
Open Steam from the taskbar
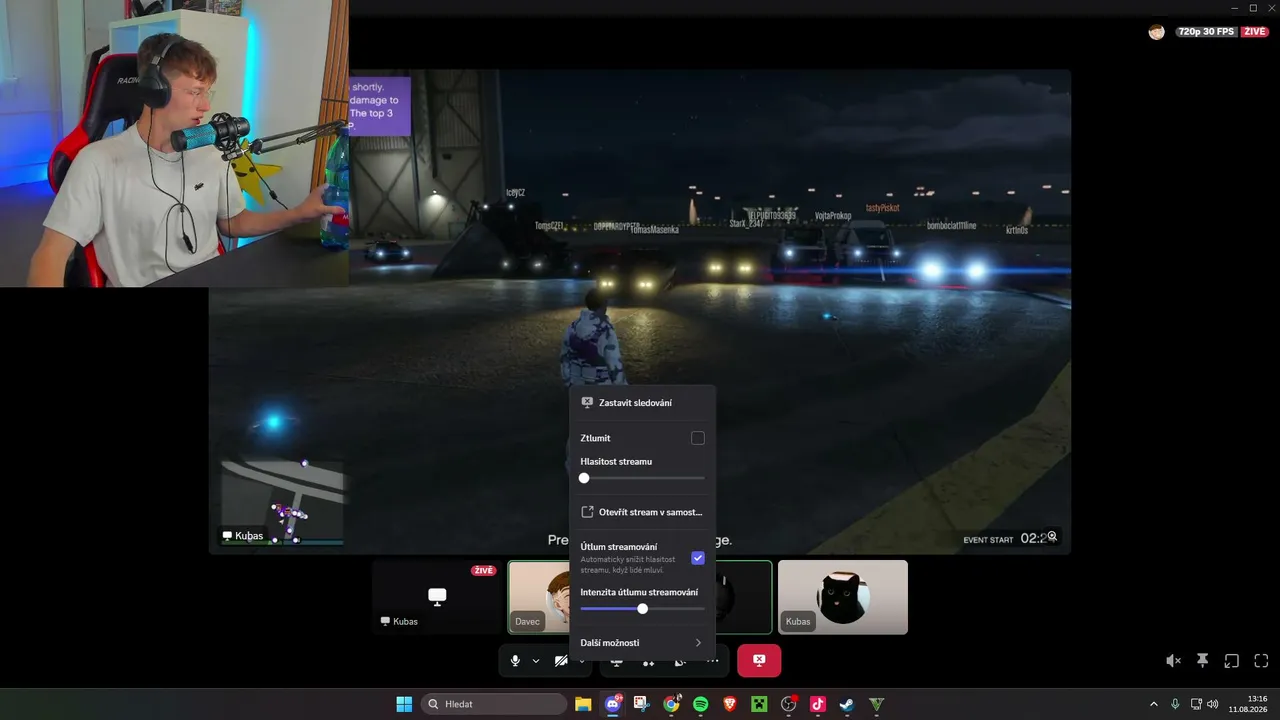847,704
